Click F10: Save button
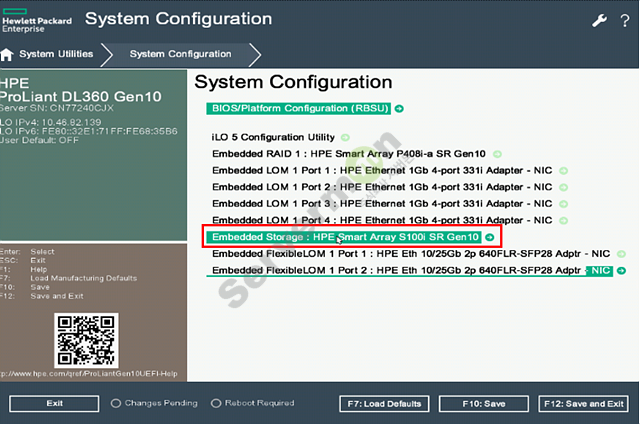 point(484,404)
